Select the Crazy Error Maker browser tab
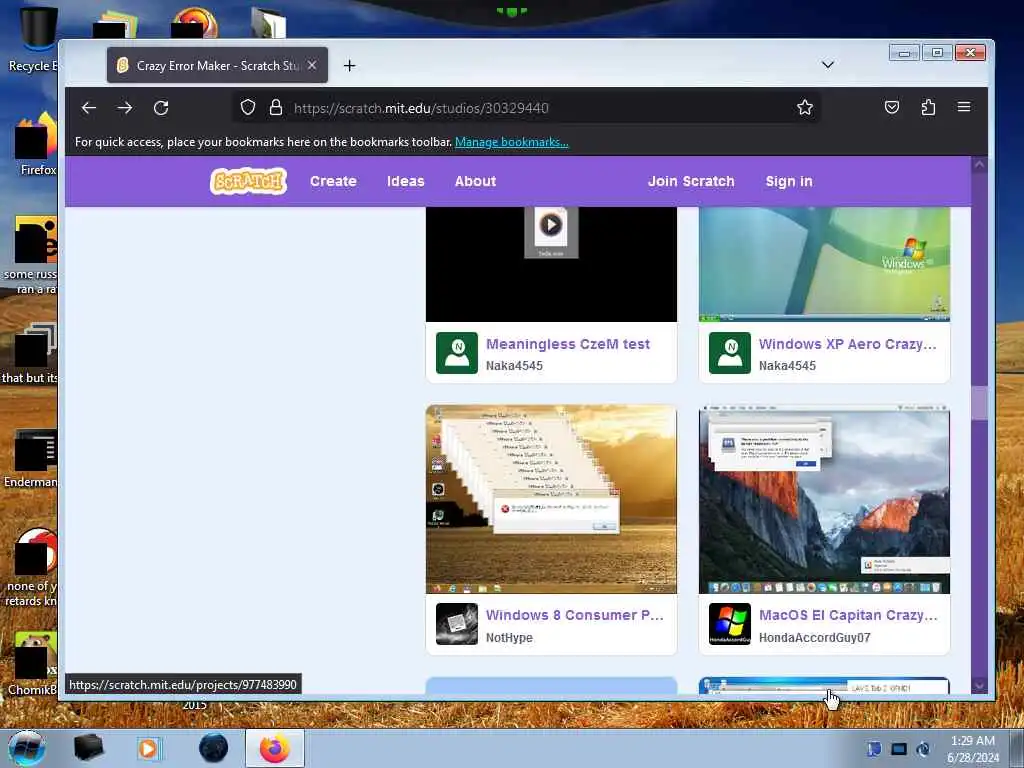Viewport: 1024px width, 768px height. [x=217, y=65]
